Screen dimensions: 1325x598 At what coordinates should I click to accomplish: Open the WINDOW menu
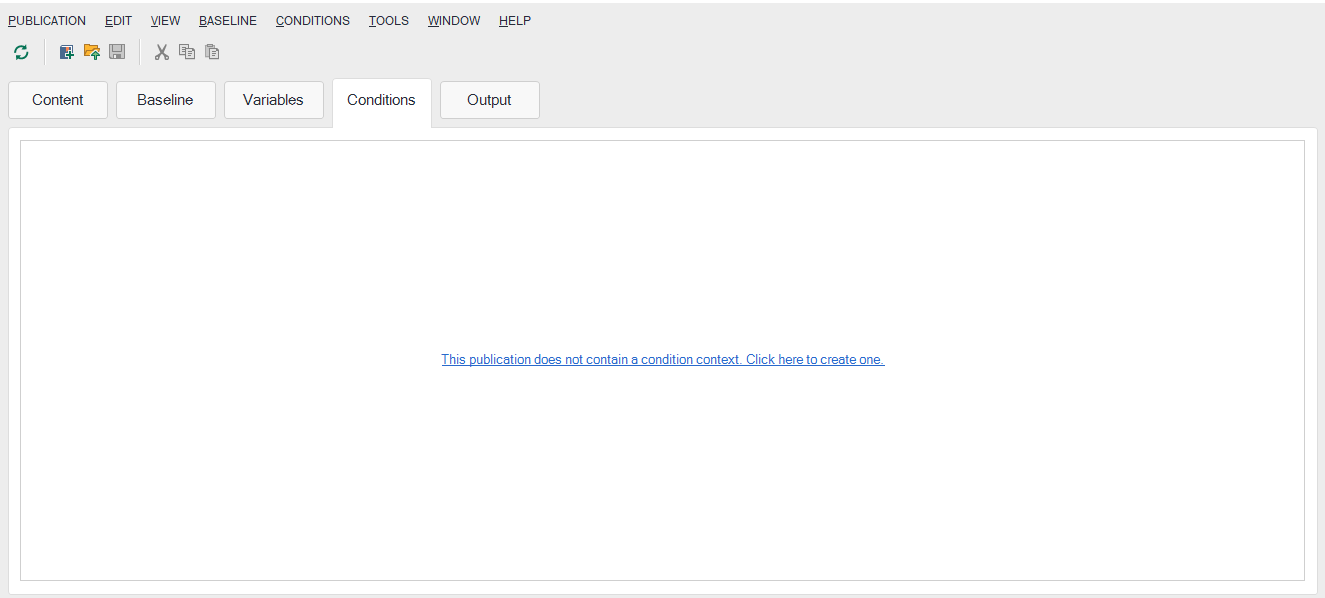pos(454,21)
